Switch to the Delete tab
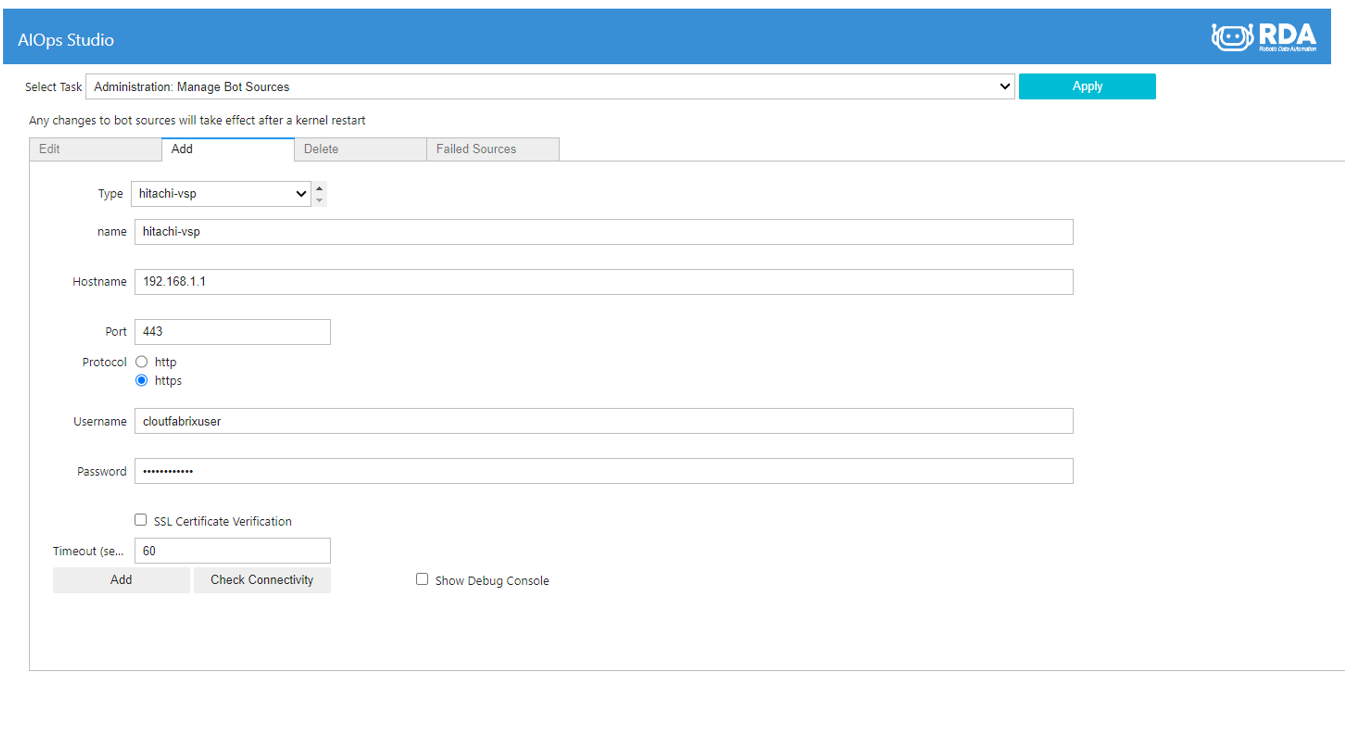The image size is (1353, 734). click(x=360, y=149)
